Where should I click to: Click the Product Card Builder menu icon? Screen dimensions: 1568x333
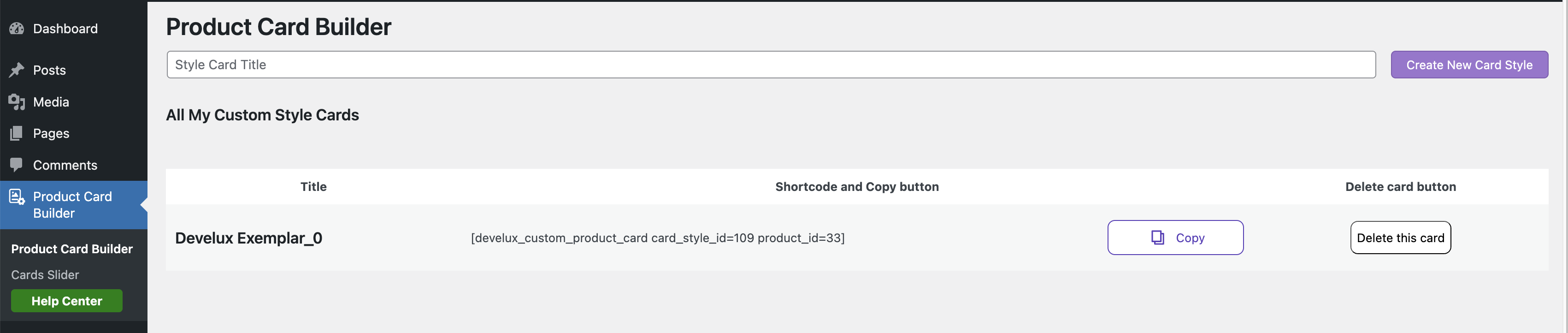(17, 196)
